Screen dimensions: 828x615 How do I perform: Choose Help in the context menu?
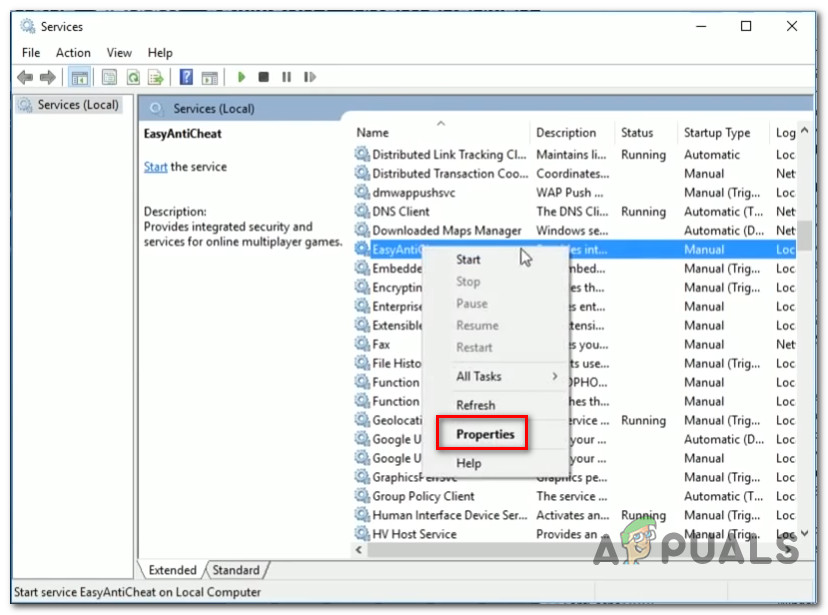468,463
